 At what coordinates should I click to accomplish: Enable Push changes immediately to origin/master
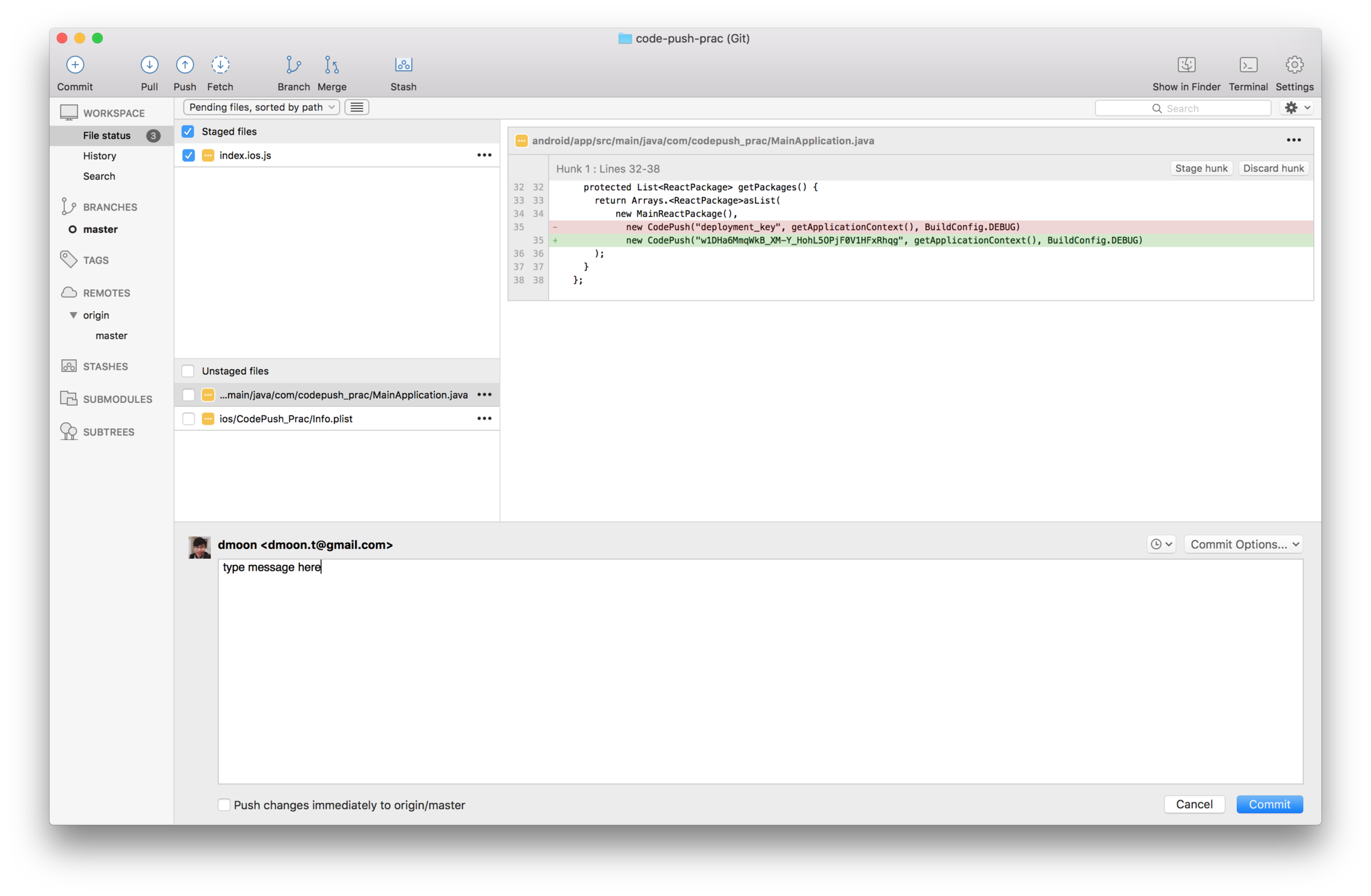[224, 805]
